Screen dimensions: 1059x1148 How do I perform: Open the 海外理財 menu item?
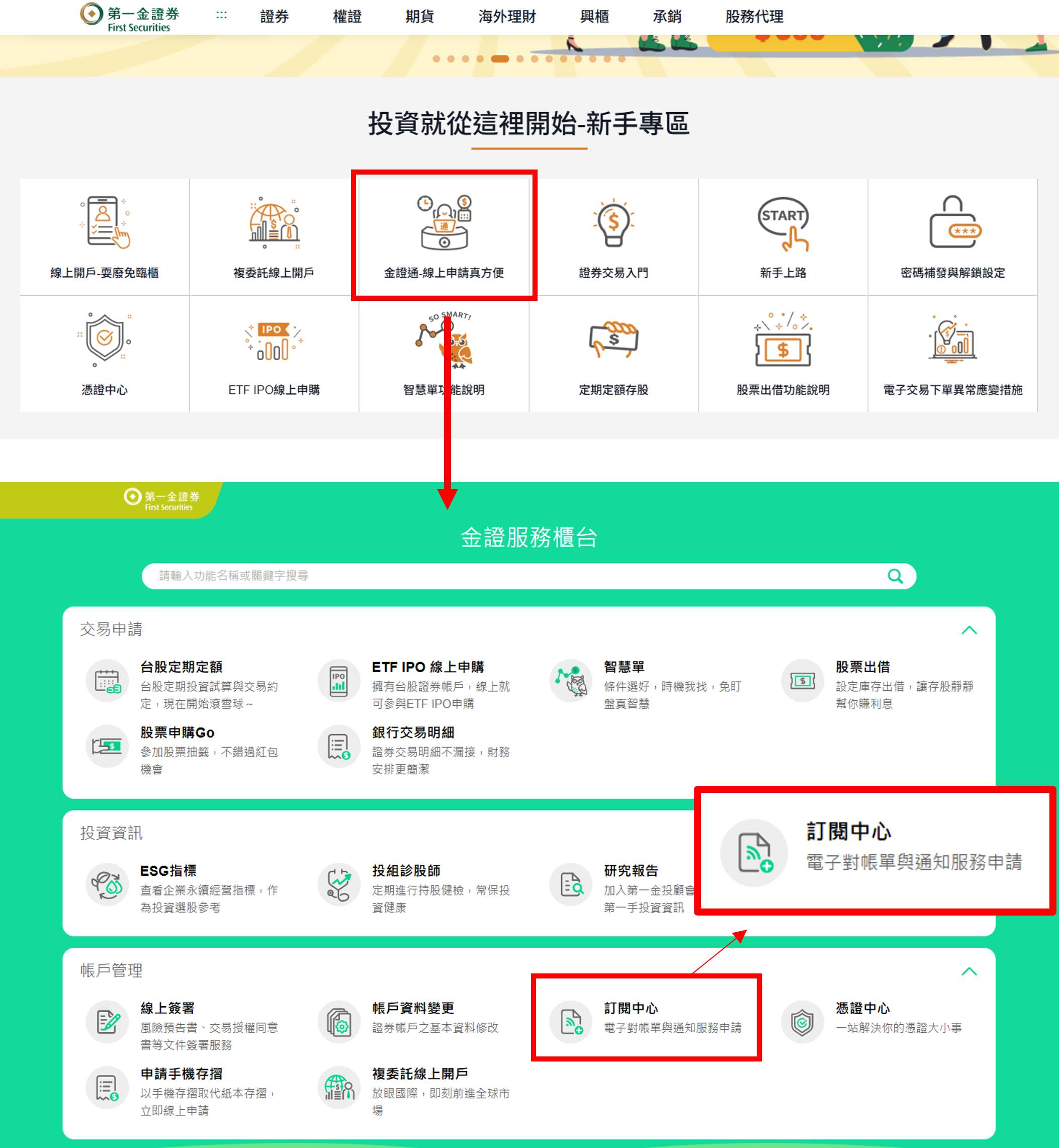pos(506,17)
